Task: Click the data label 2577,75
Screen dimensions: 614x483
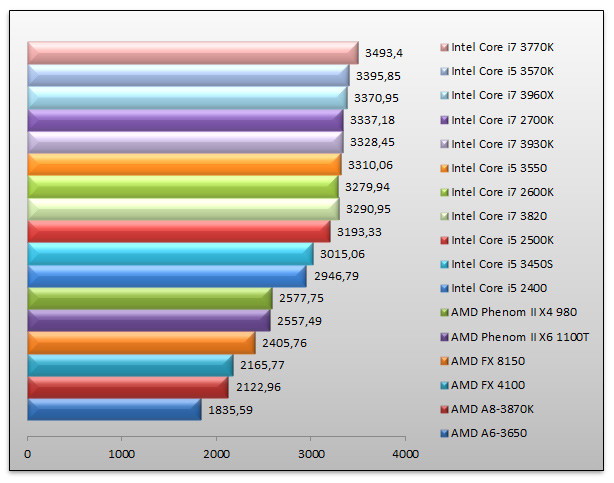Action: click(302, 298)
